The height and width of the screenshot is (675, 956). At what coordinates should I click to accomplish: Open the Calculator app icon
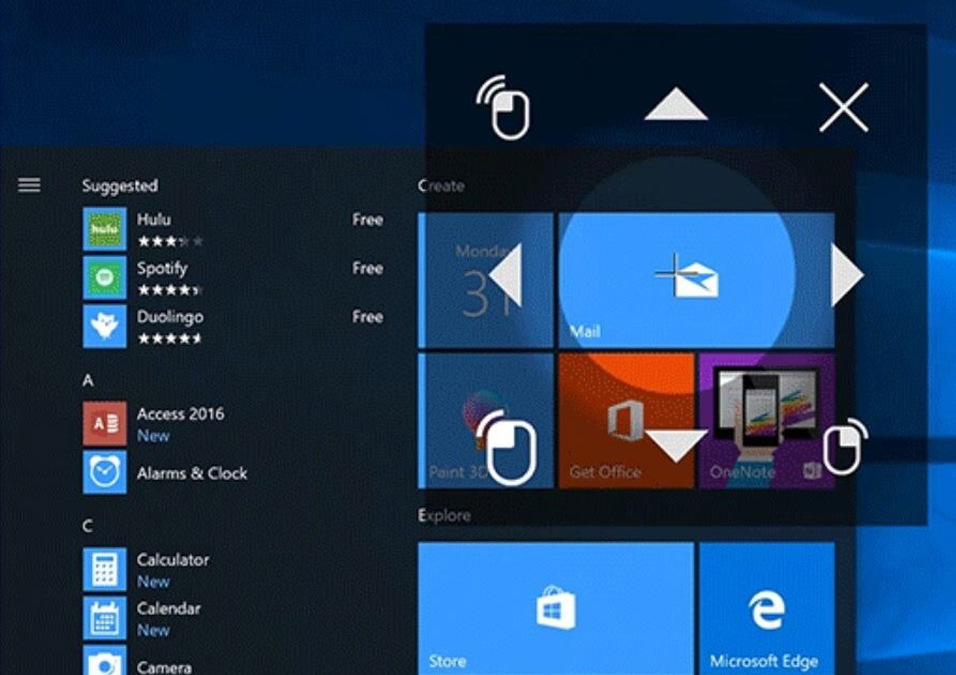[x=105, y=570]
